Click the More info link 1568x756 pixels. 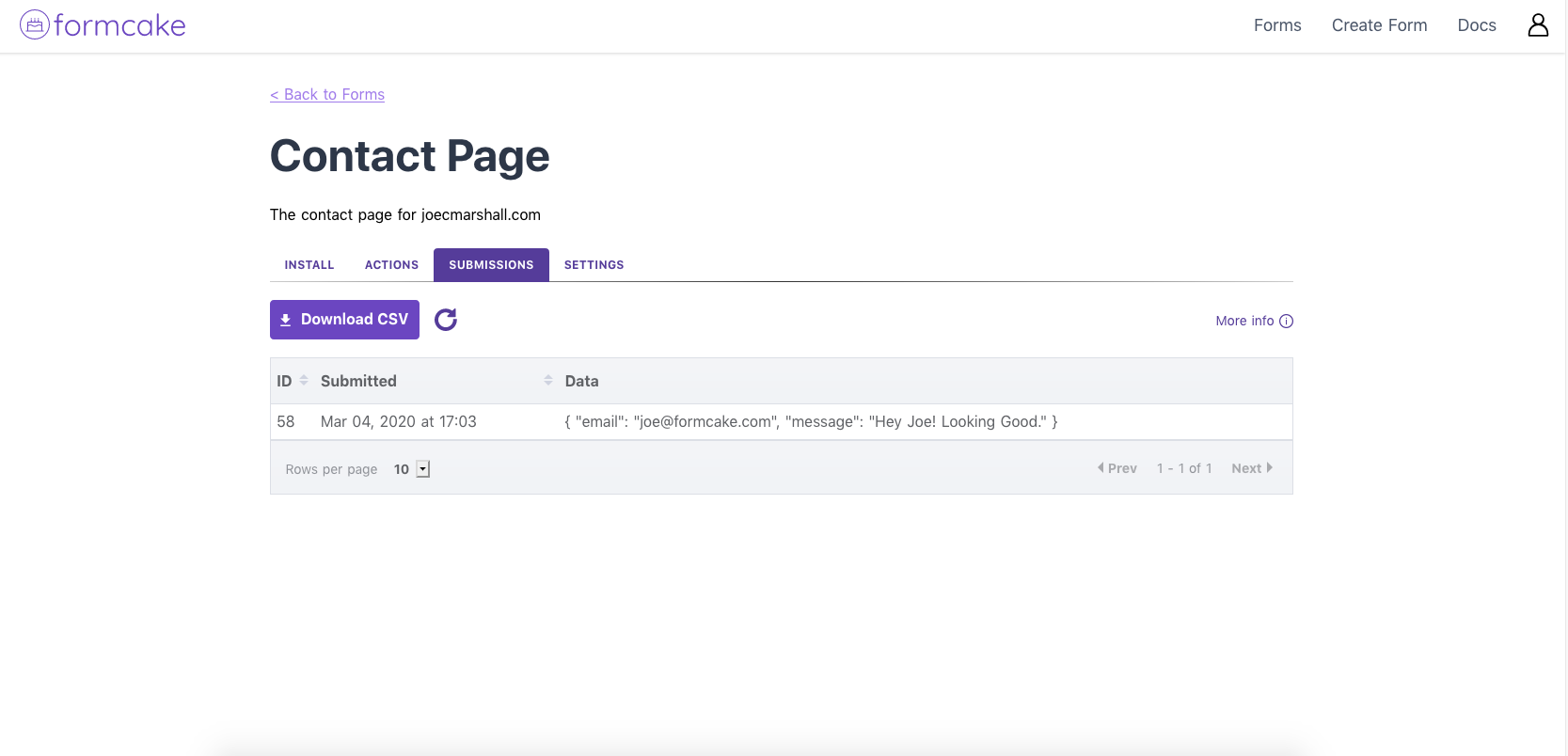[x=1254, y=321]
